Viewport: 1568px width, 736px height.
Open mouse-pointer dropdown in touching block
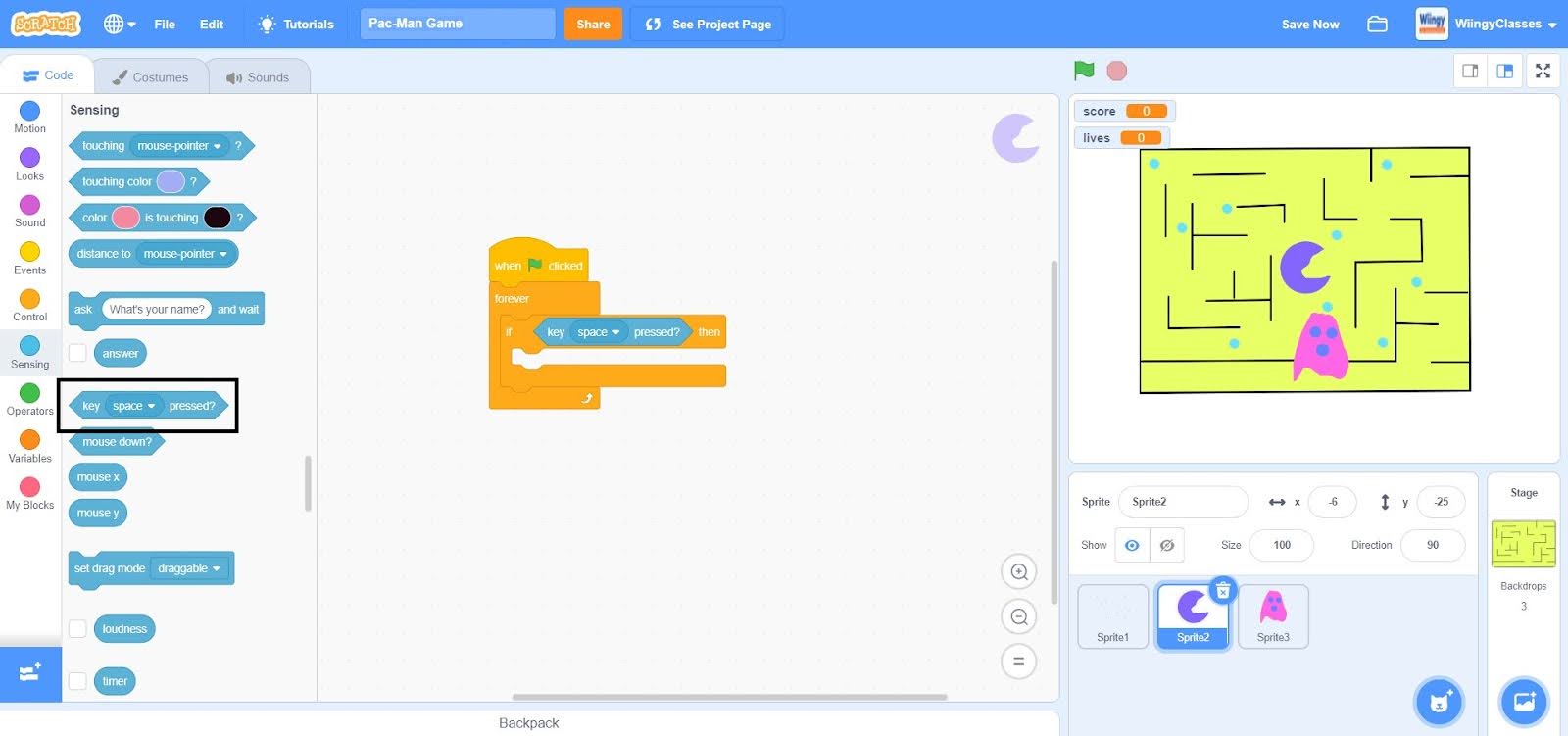179,146
